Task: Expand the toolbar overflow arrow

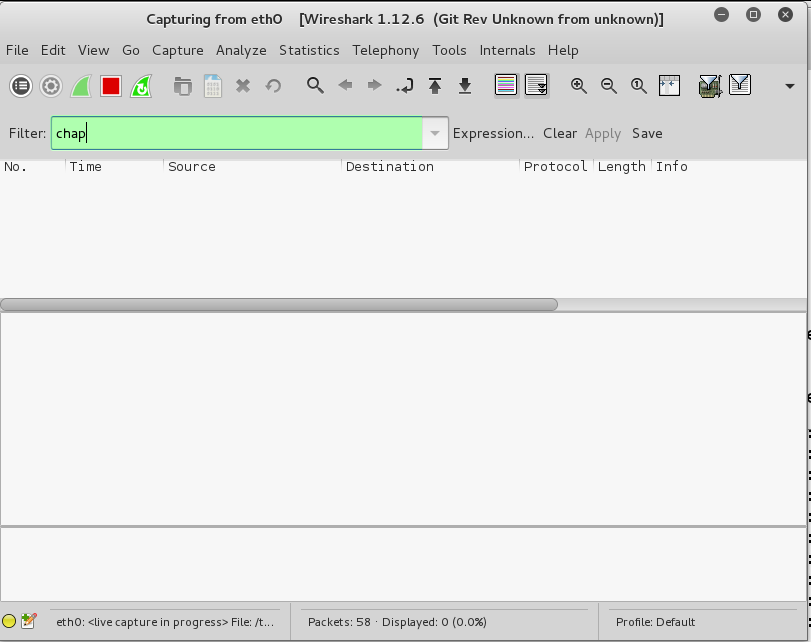Action: click(x=790, y=86)
